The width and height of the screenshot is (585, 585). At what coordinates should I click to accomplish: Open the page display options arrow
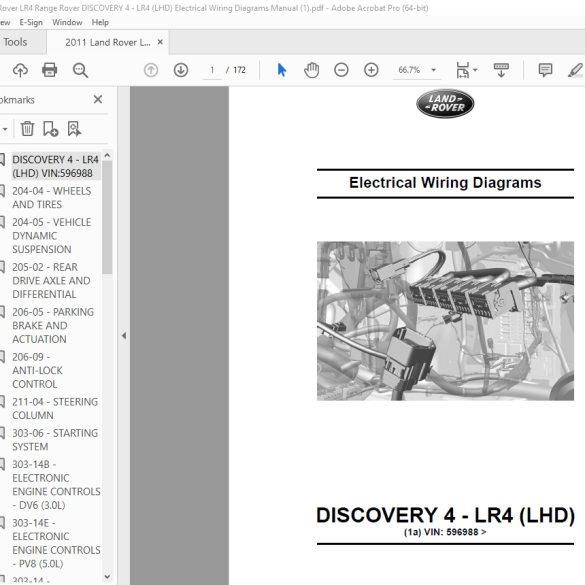(x=475, y=70)
